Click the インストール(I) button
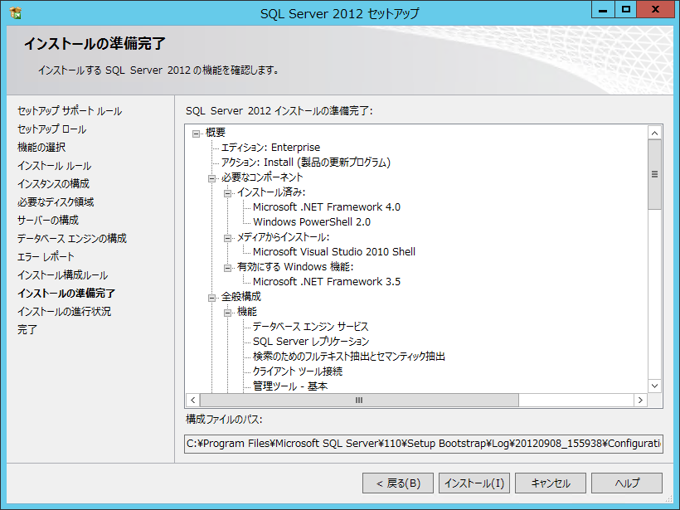Viewport: 680px width, 510px height. pyautogui.click(x=474, y=483)
